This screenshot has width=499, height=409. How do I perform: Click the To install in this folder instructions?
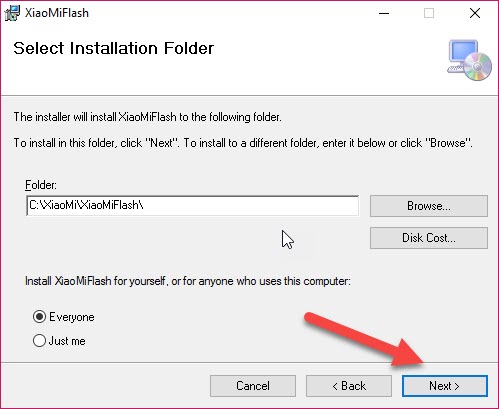tap(243, 143)
